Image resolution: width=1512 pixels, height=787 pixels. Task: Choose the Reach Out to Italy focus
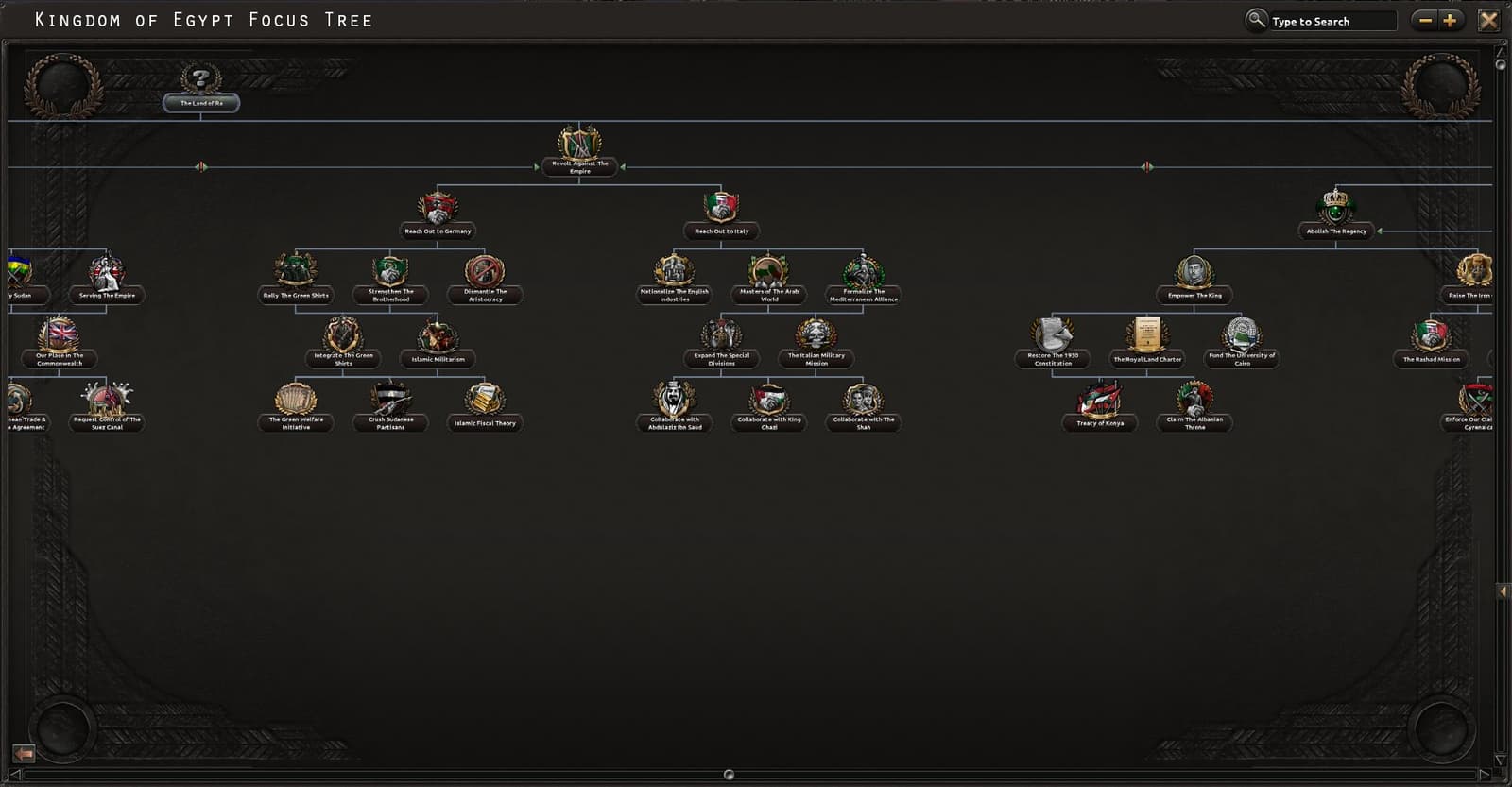coord(721,214)
